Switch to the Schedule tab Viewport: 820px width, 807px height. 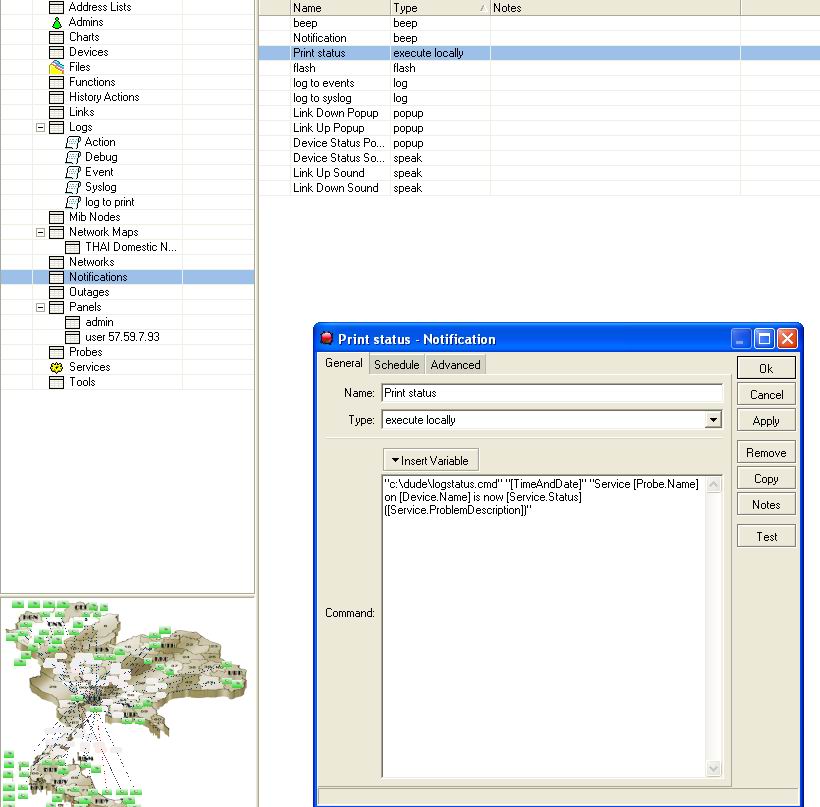396,365
